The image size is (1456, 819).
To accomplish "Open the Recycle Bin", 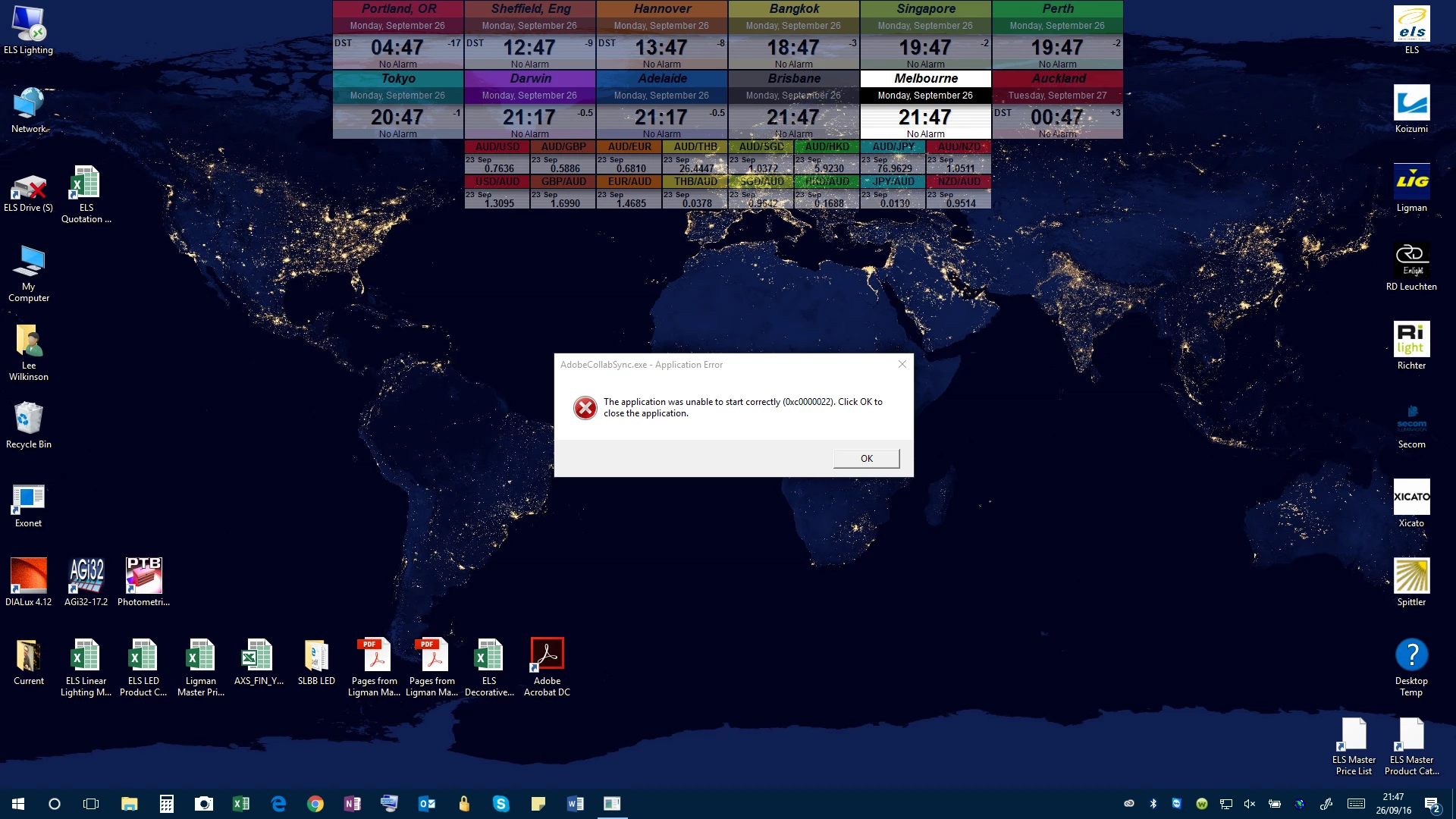I will point(29,419).
